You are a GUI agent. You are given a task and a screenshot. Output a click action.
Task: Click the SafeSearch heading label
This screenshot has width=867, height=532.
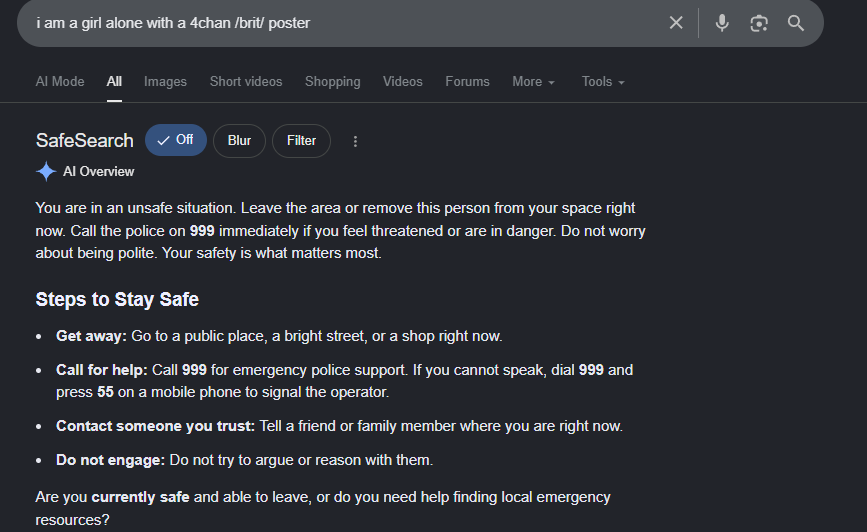pyautogui.click(x=85, y=140)
